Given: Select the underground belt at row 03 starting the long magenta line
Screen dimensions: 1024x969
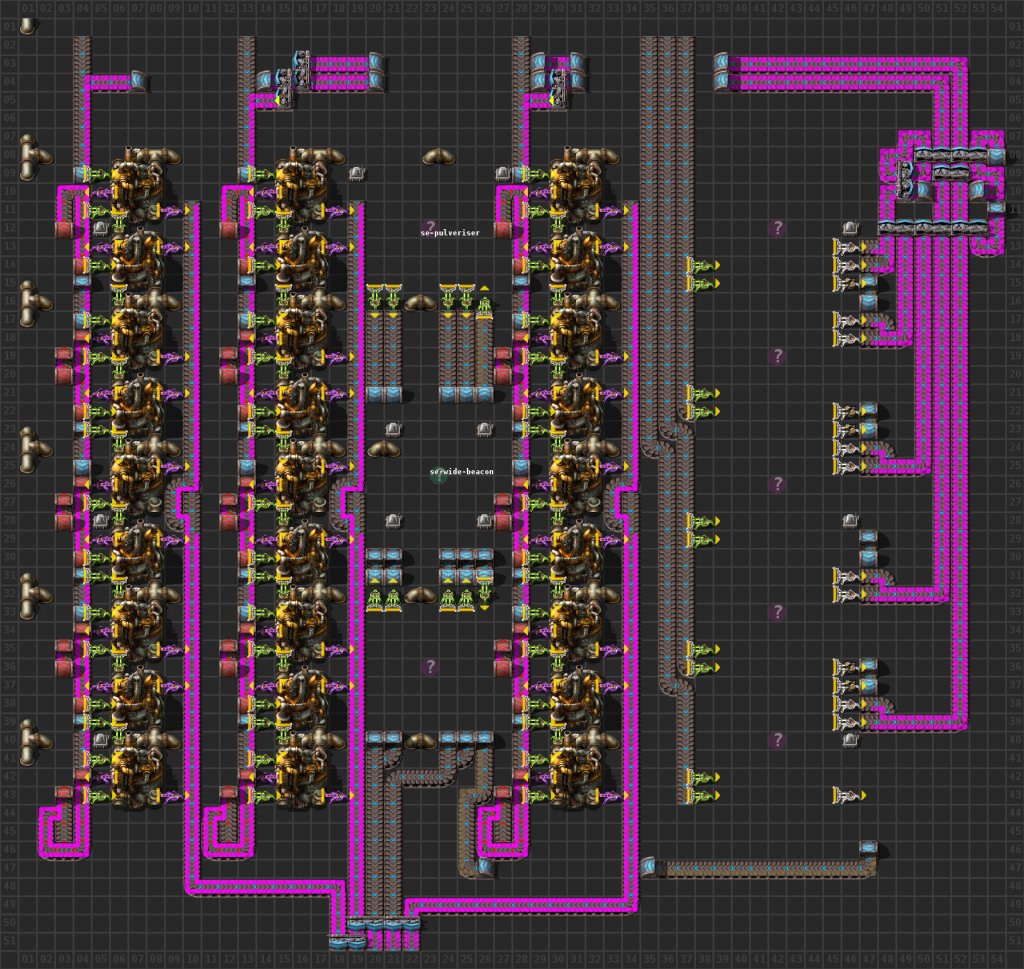Looking at the screenshot, I should click(721, 63).
